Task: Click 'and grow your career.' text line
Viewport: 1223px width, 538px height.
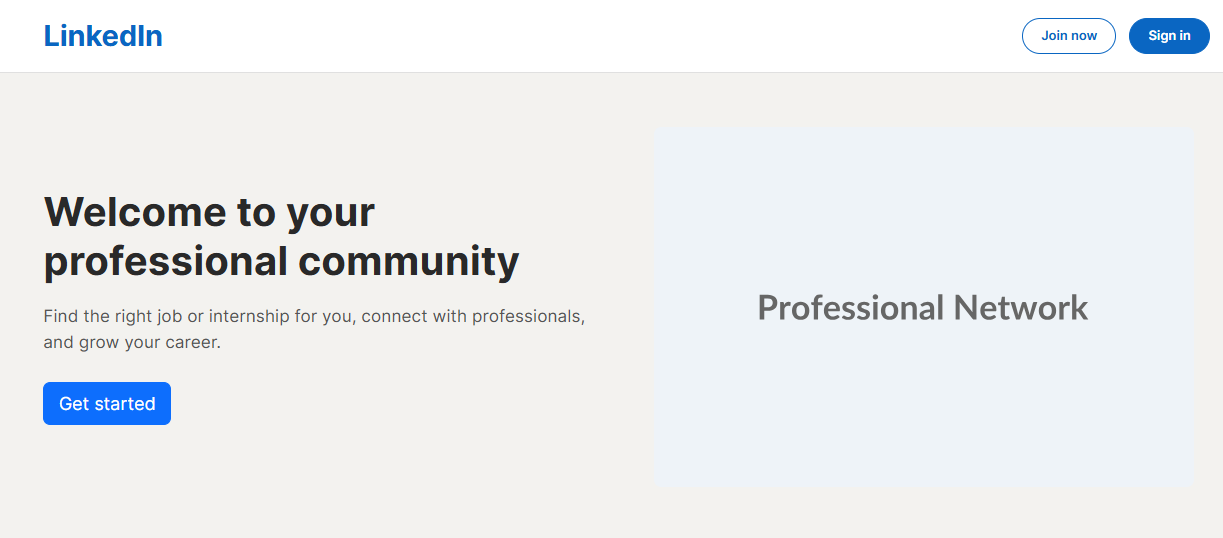Action: [132, 342]
